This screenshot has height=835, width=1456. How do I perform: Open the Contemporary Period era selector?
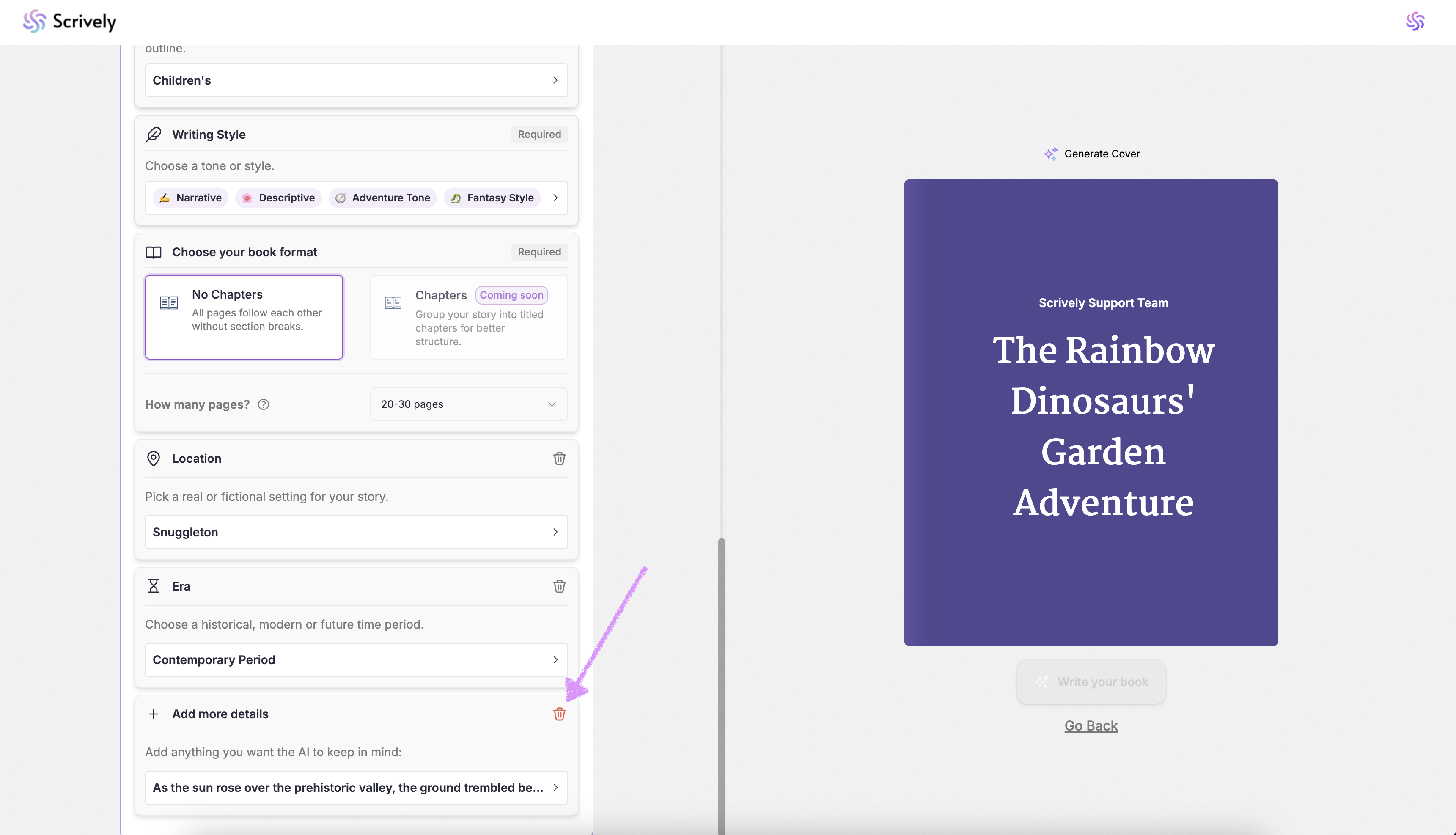[356, 659]
